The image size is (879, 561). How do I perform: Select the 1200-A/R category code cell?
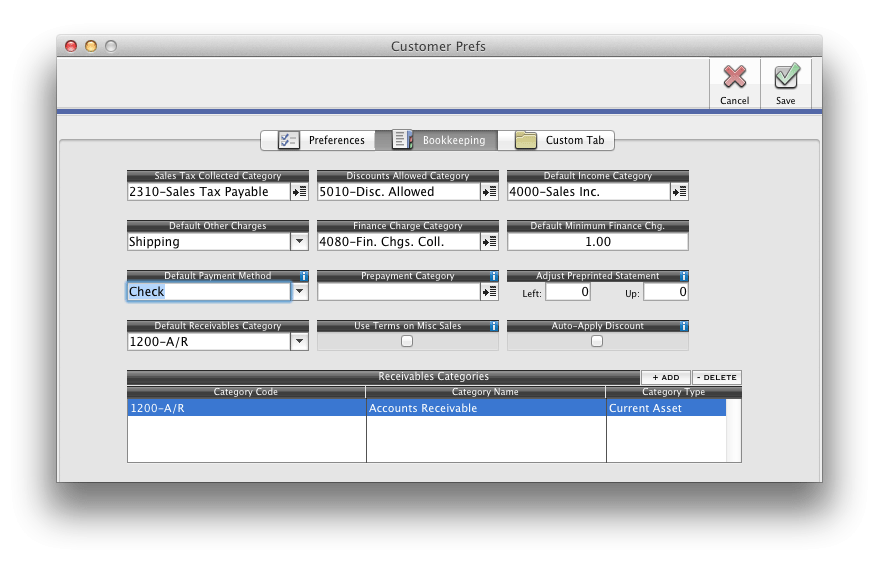[x=247, y=408]
